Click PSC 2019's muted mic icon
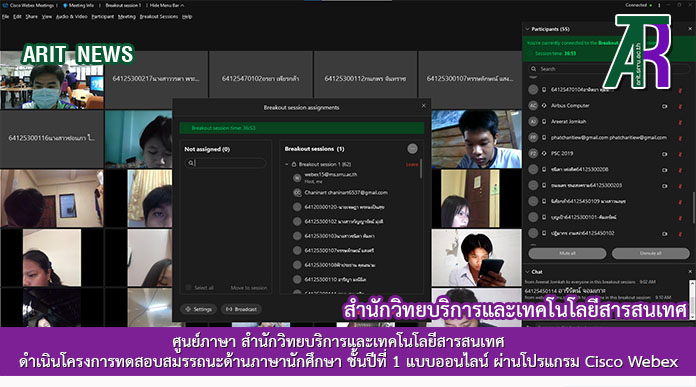 tap(680, 154)
